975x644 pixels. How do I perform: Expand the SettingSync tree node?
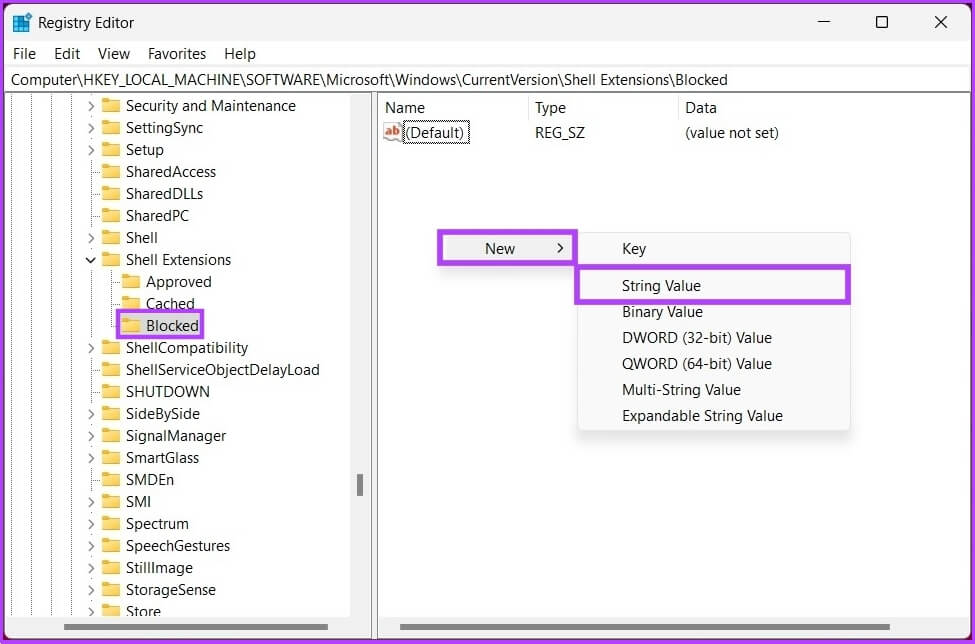pyautogui.click(x=91, y=127)
